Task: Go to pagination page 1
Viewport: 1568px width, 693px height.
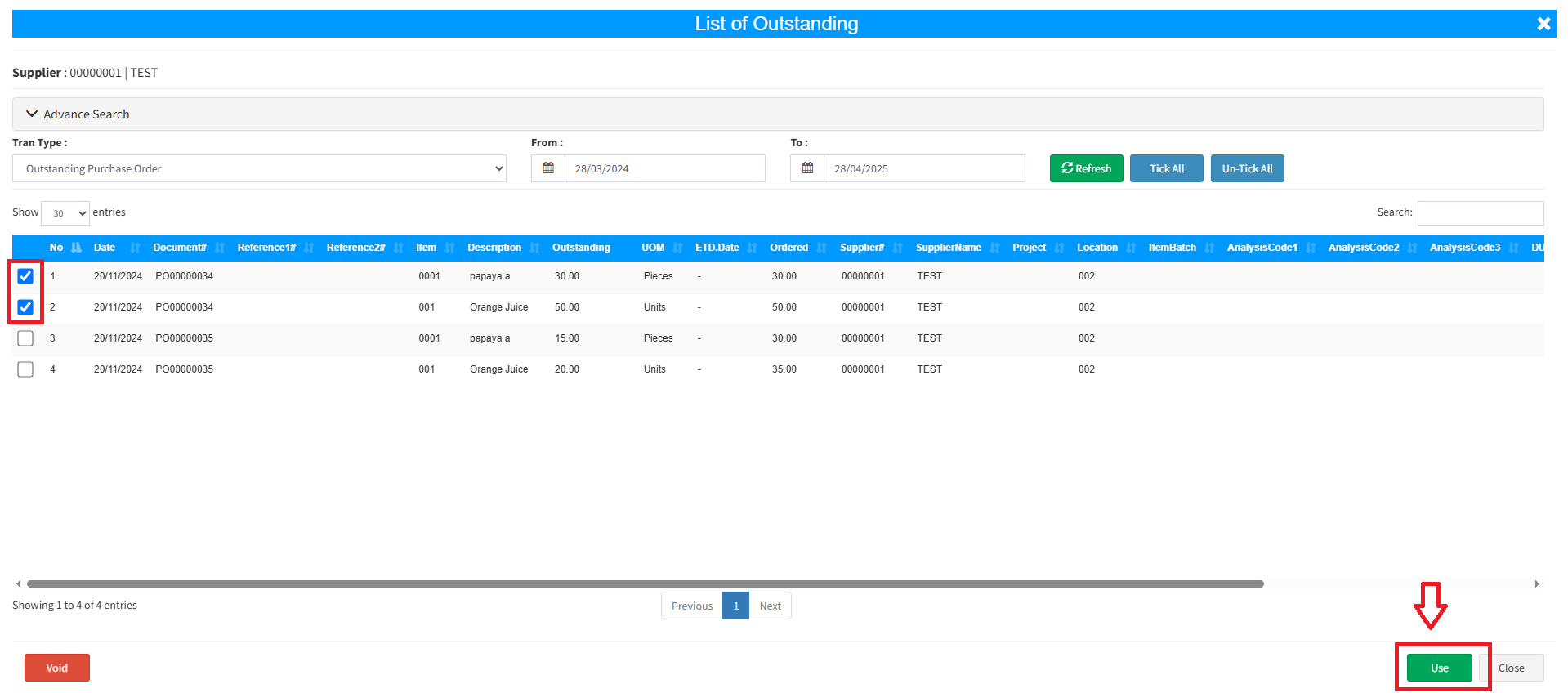Action: 735,606
